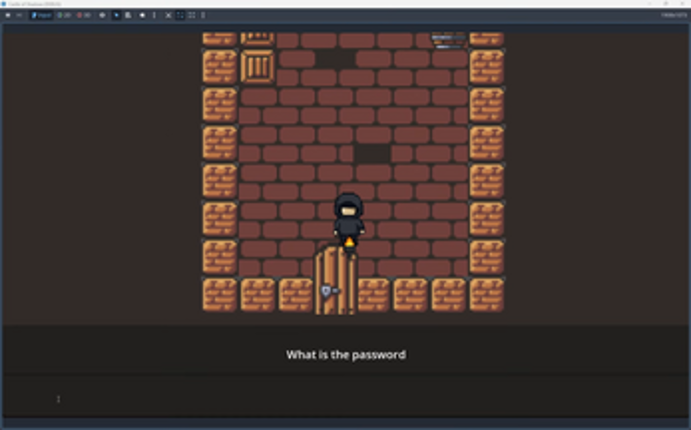
Task: Open embedding options menu at toolbar end
Action: click(x=203, y=15)
